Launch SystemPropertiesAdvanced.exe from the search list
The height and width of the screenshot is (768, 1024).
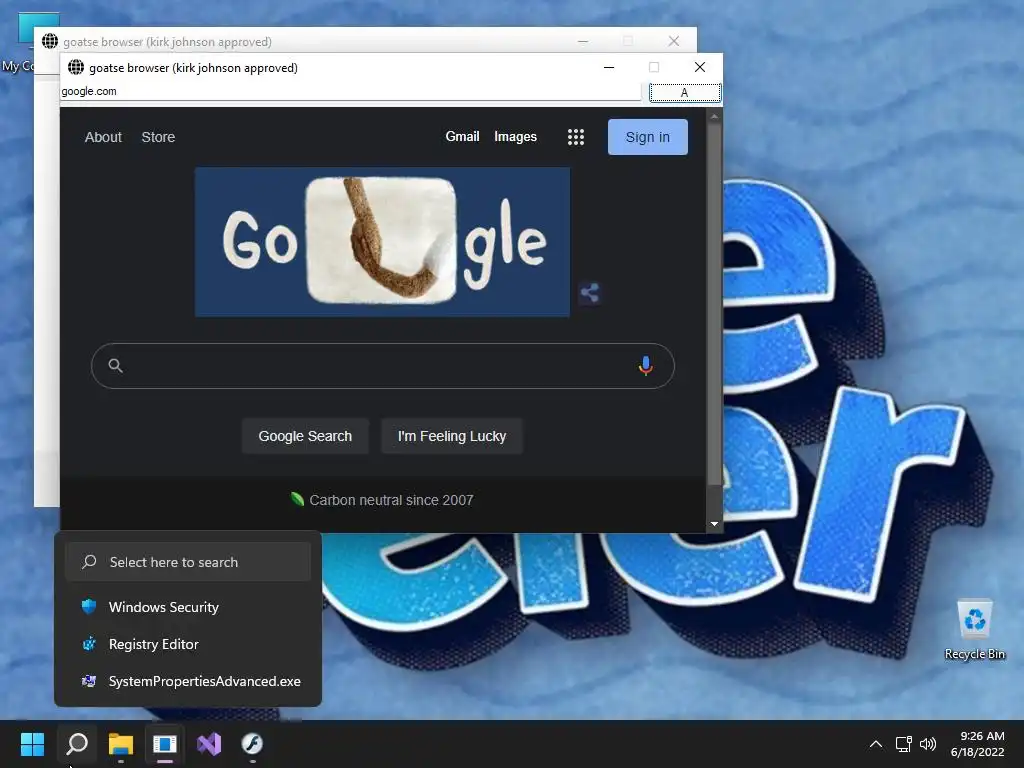point(188,681)
